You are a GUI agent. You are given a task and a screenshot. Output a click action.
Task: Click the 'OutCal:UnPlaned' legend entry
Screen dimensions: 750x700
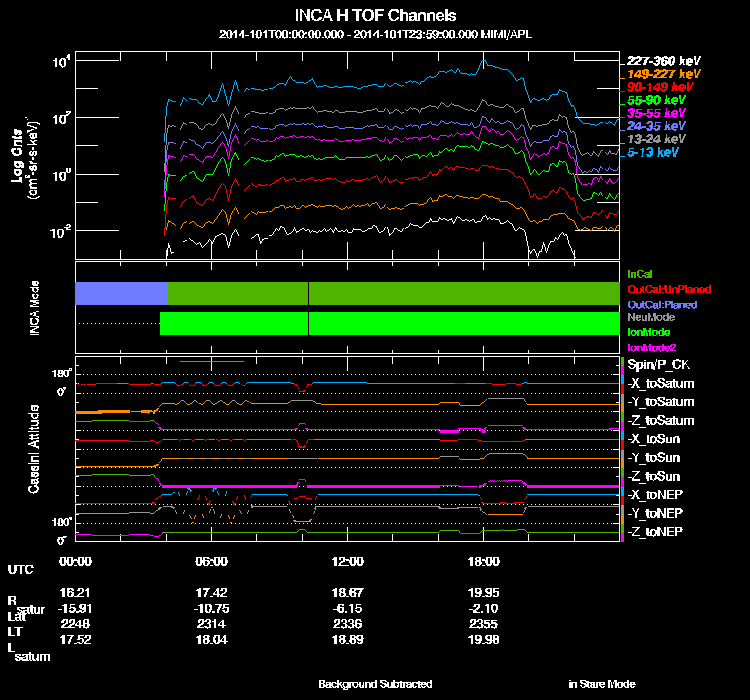coord(669,289)
